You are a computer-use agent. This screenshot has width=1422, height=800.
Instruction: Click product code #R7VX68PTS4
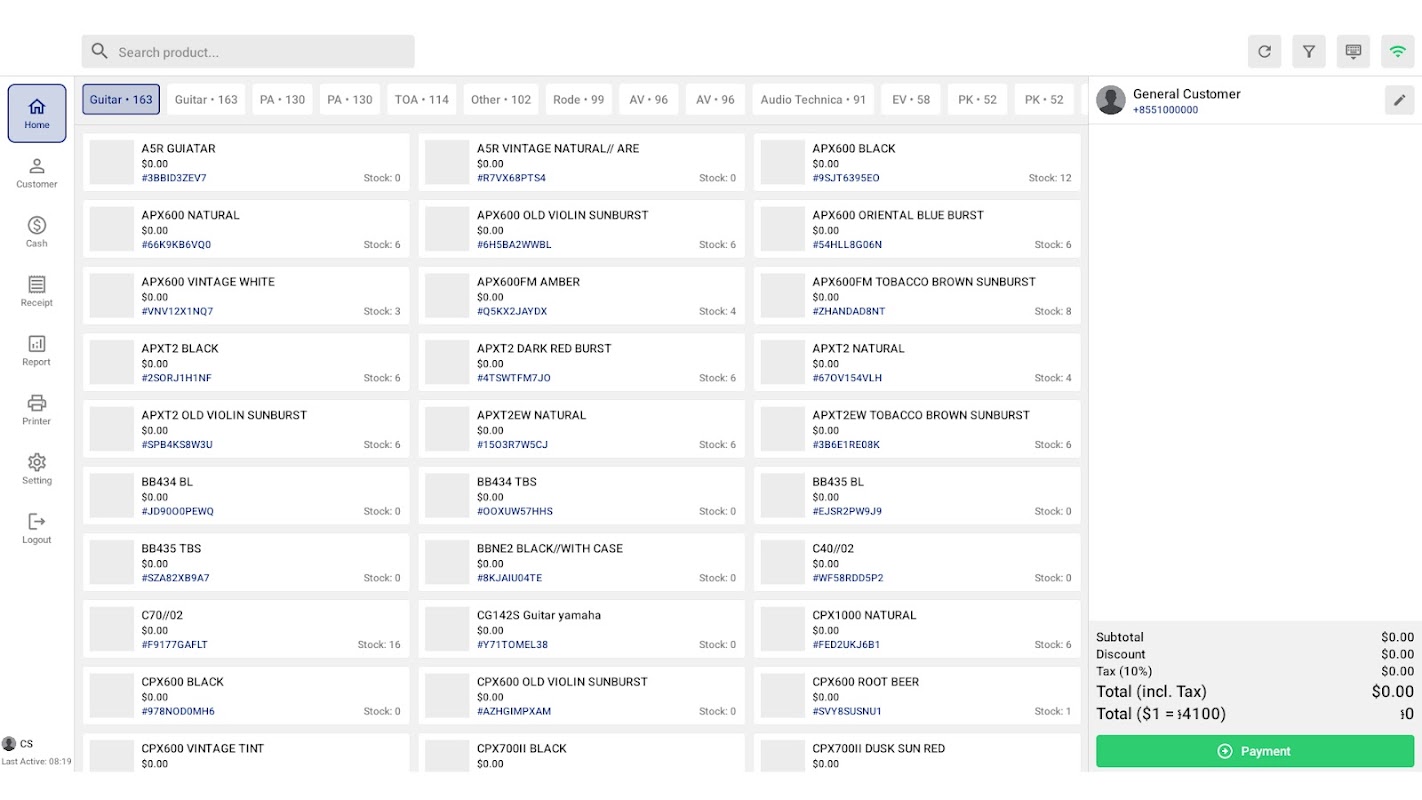pos(511,178)
